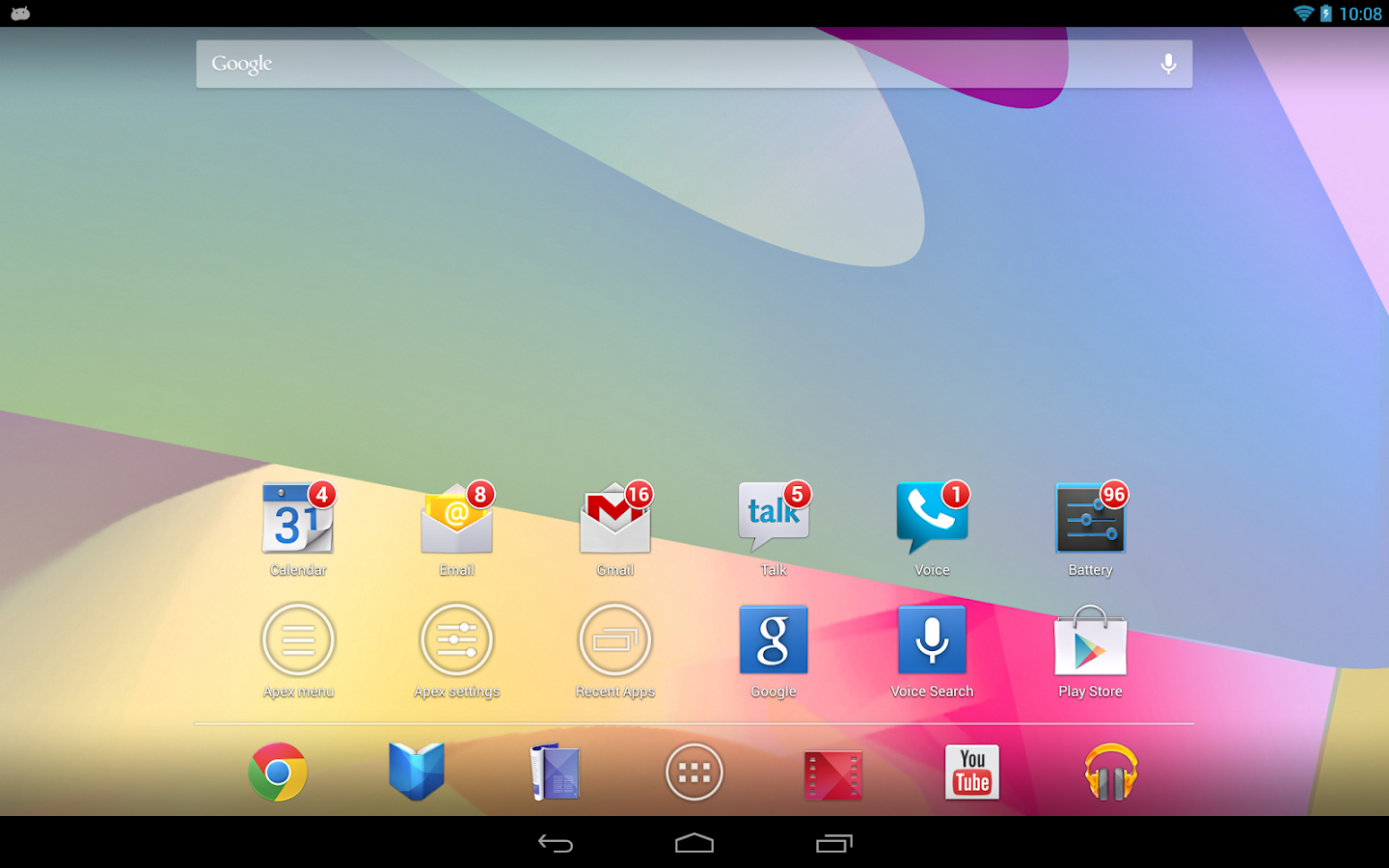Launch the blue Google search app

774,639
